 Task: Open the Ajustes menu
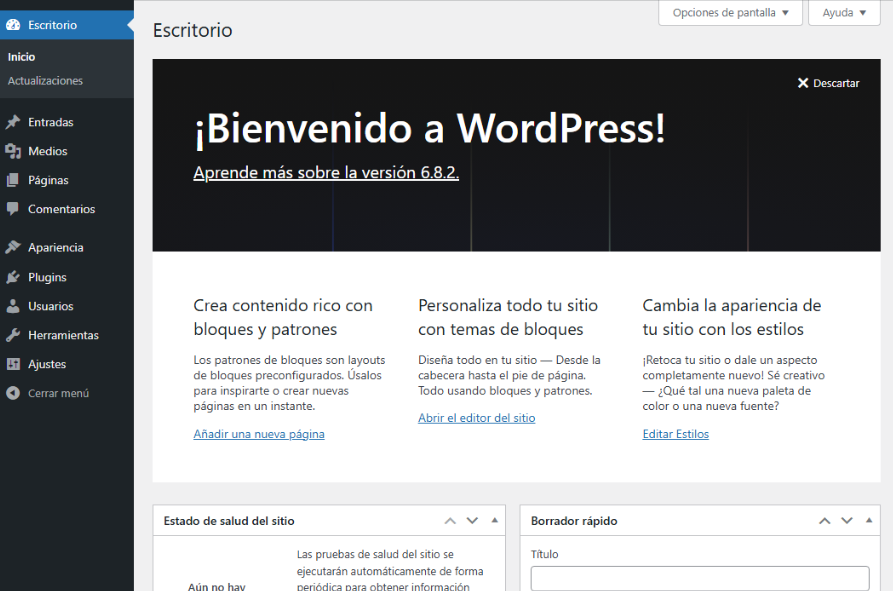tap(47, 364)
